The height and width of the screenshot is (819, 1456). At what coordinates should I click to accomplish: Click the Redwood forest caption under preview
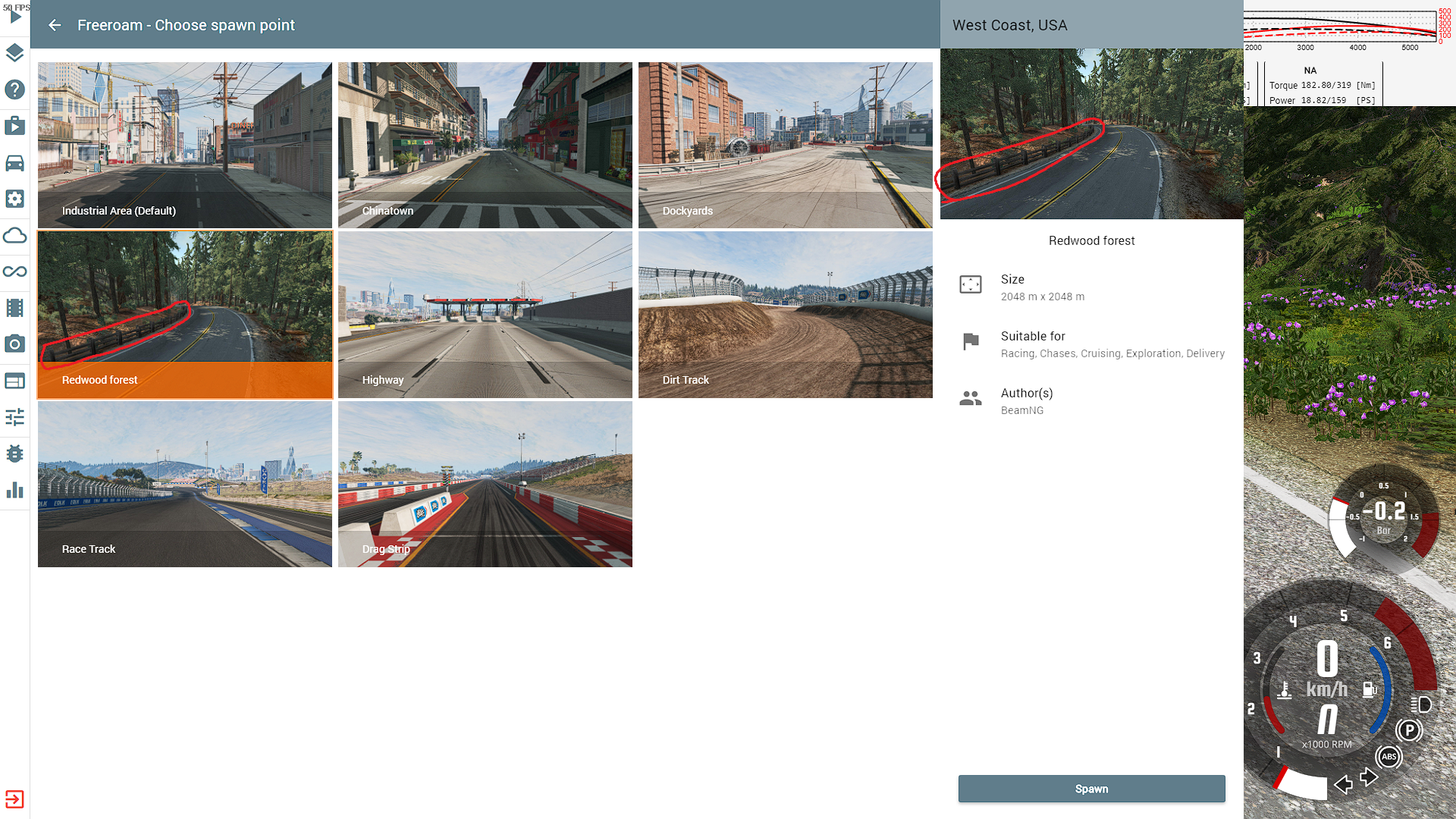point(1091,240)
